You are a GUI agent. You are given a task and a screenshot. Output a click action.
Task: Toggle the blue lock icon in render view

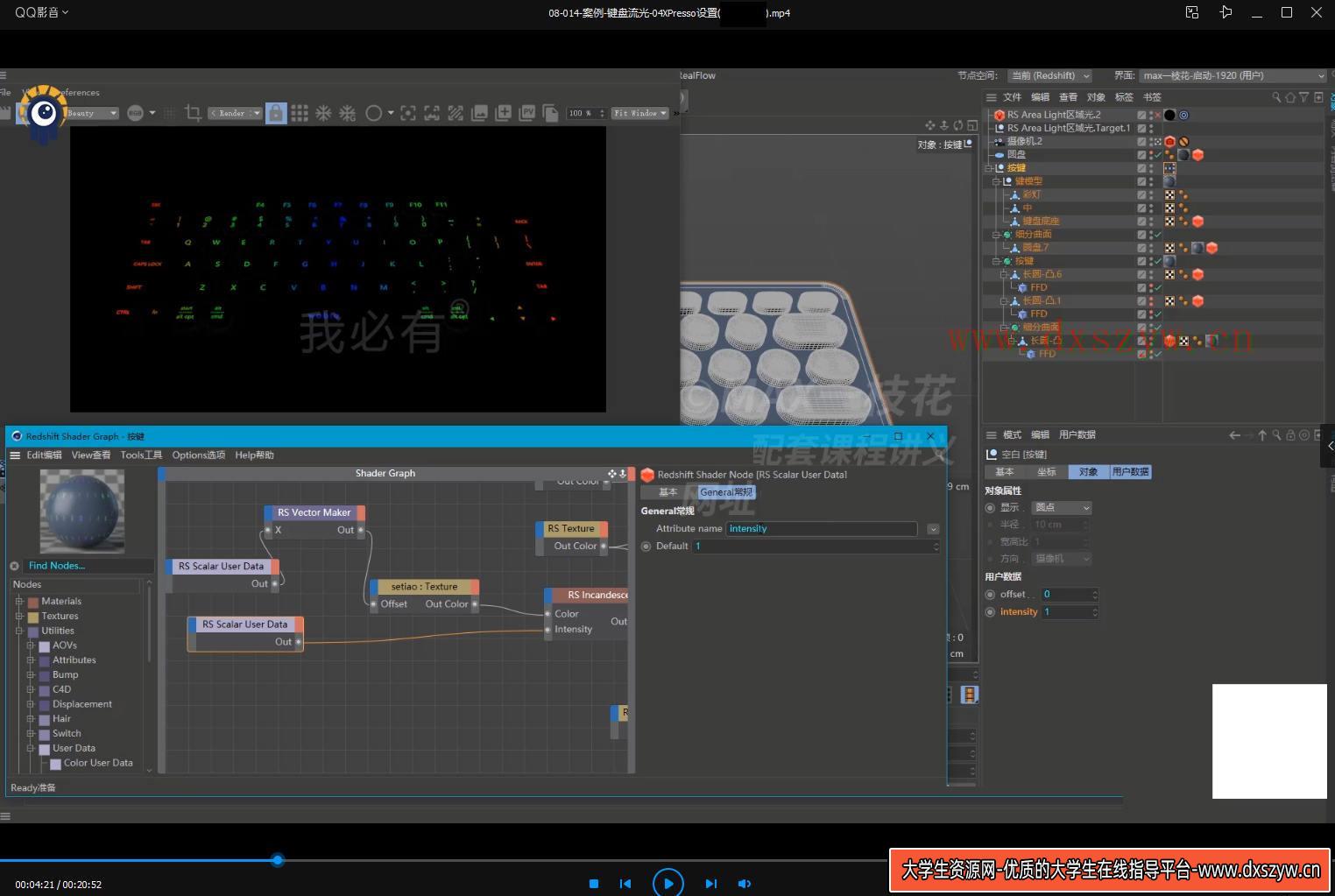point(276,113)
